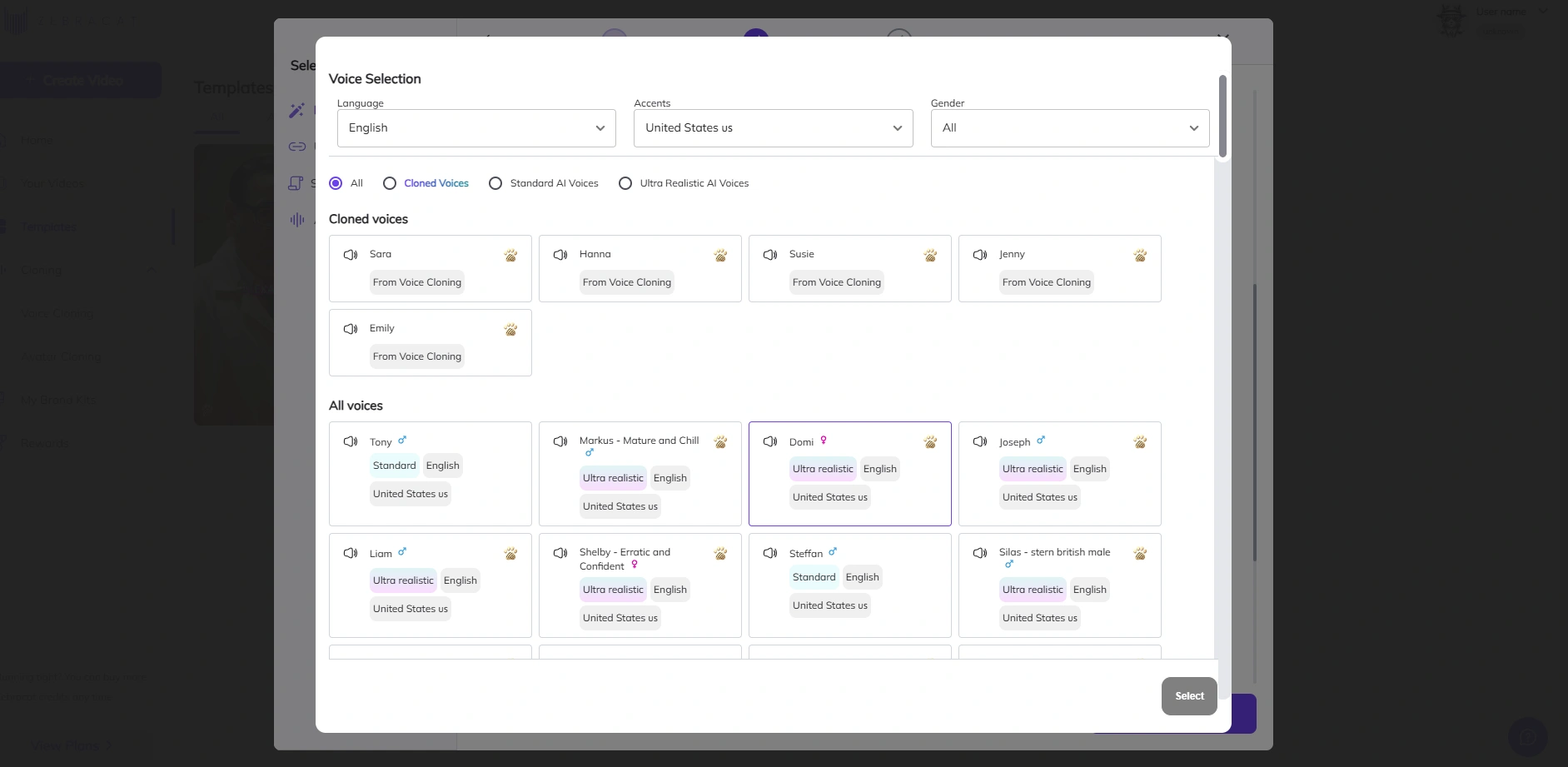This screenshot has height=767, width=1568.
Task: Play Shelby - Erratic and Confident preview
Action: click(x=560, y=553)
